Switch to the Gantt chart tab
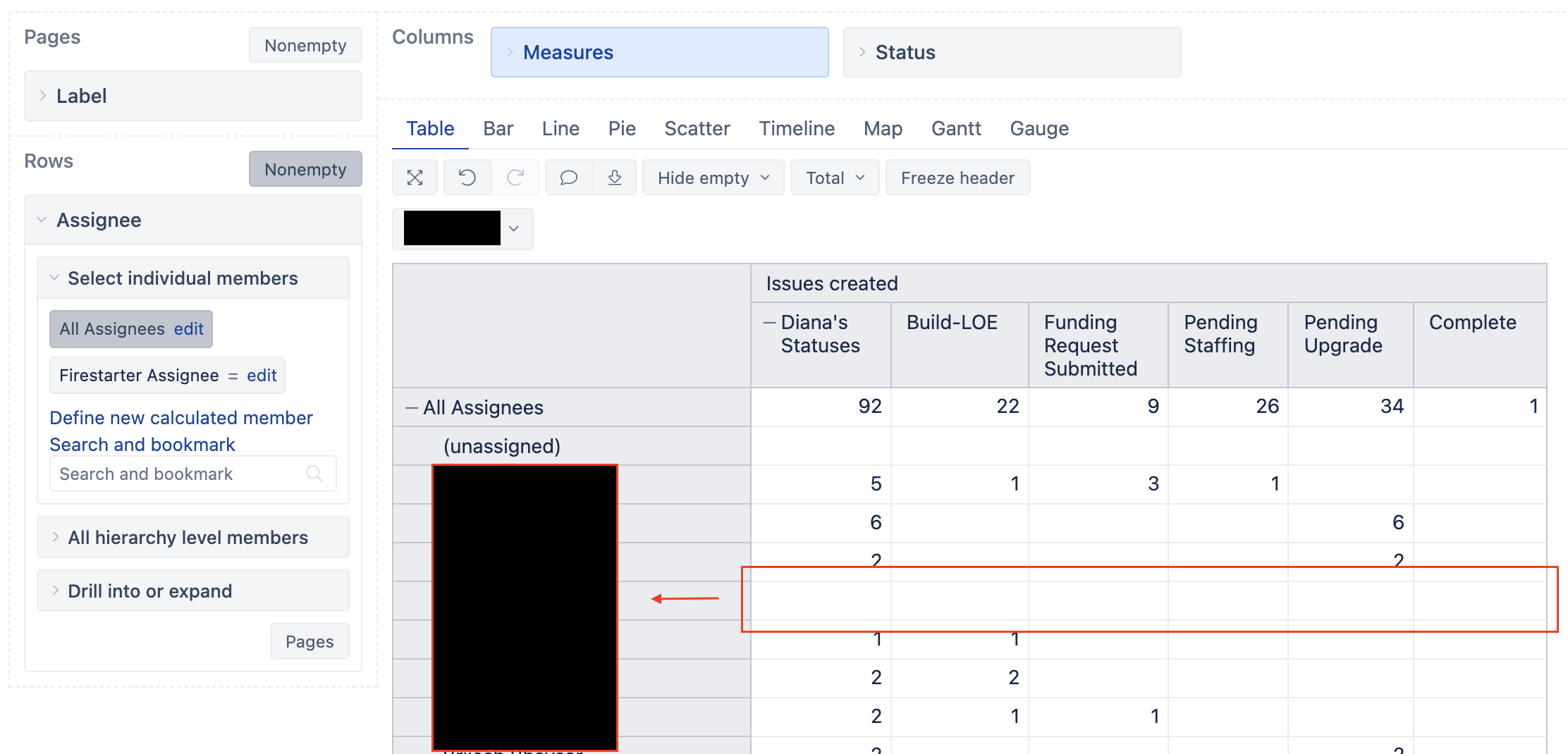This screenshot has height=754, width=1568. pos(955,128)
